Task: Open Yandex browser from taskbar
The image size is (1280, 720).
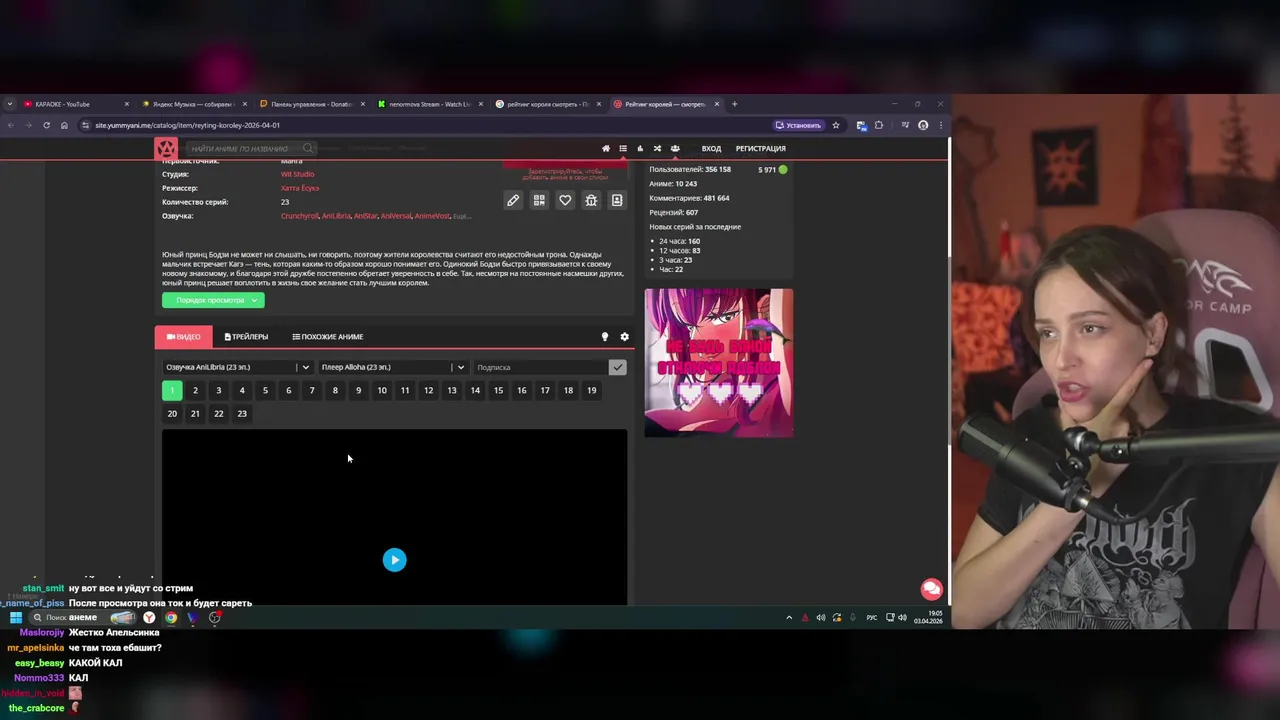Action: click(149, 618)
